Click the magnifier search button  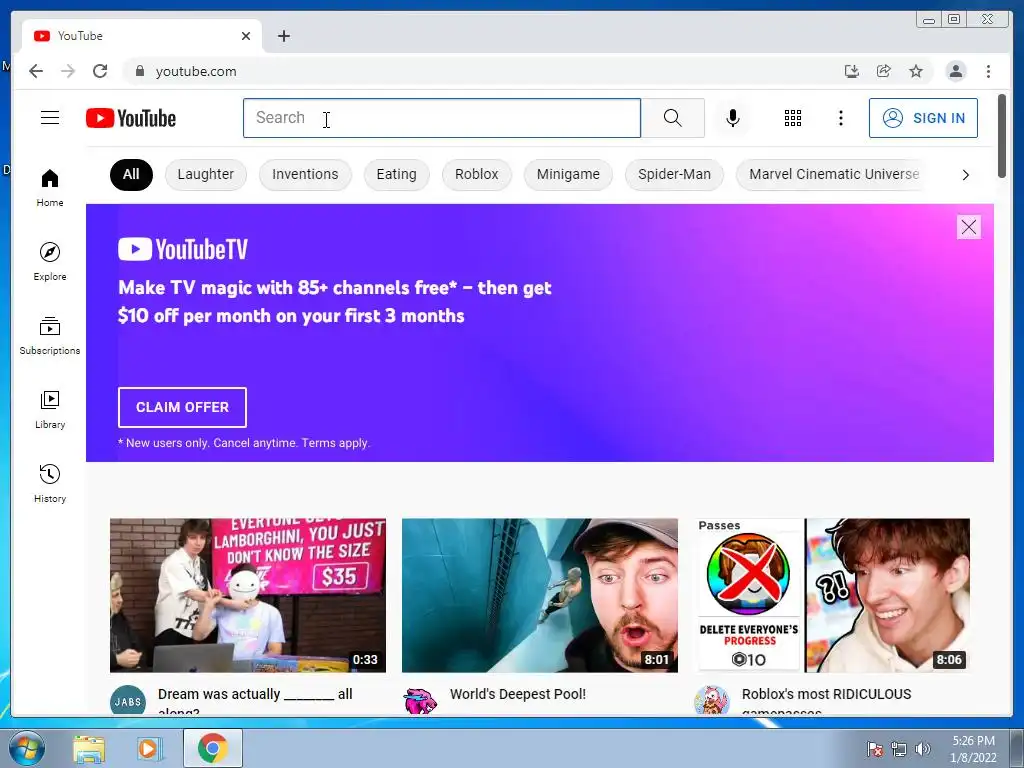click(673, 118)
